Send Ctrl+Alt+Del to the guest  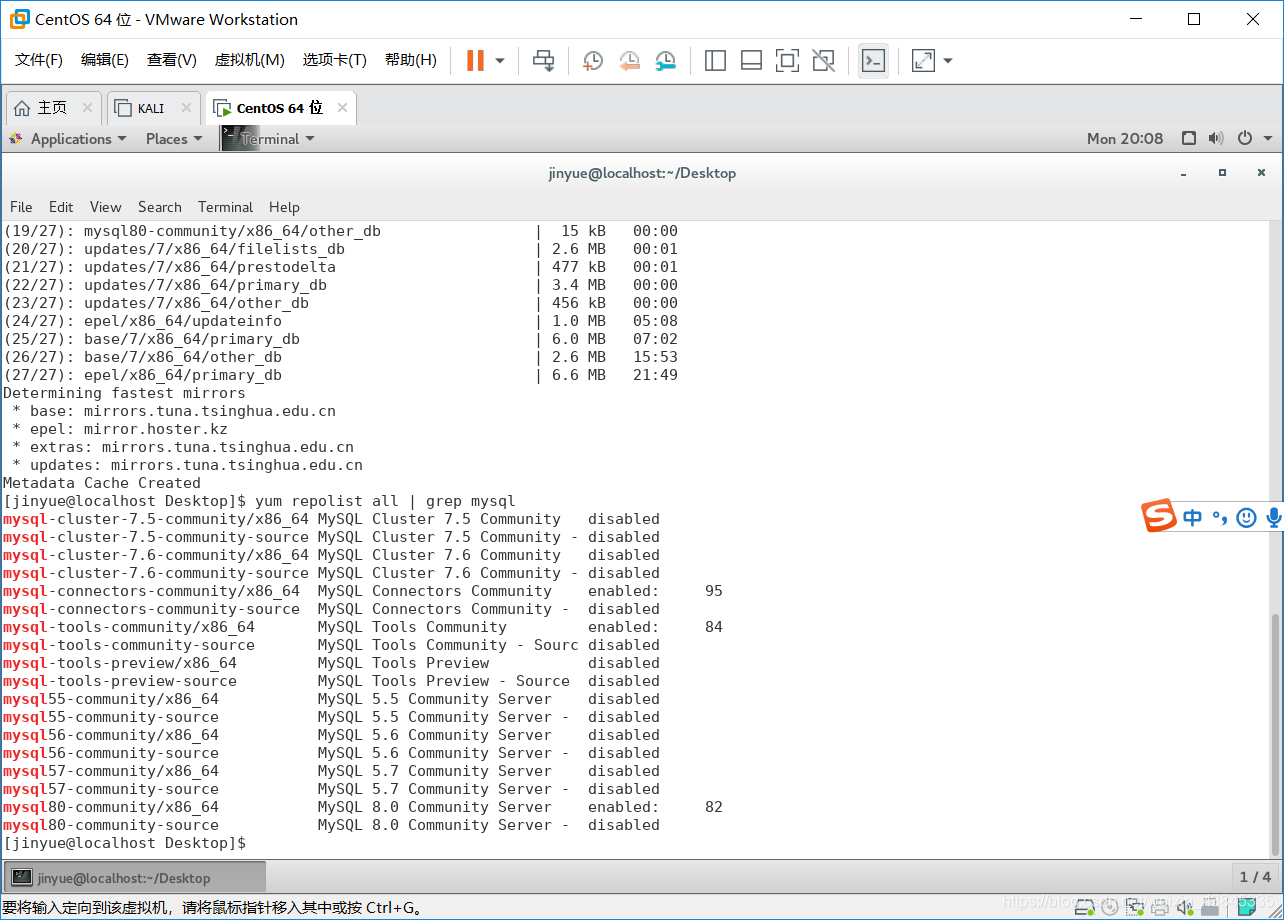(x=543, y=61)
